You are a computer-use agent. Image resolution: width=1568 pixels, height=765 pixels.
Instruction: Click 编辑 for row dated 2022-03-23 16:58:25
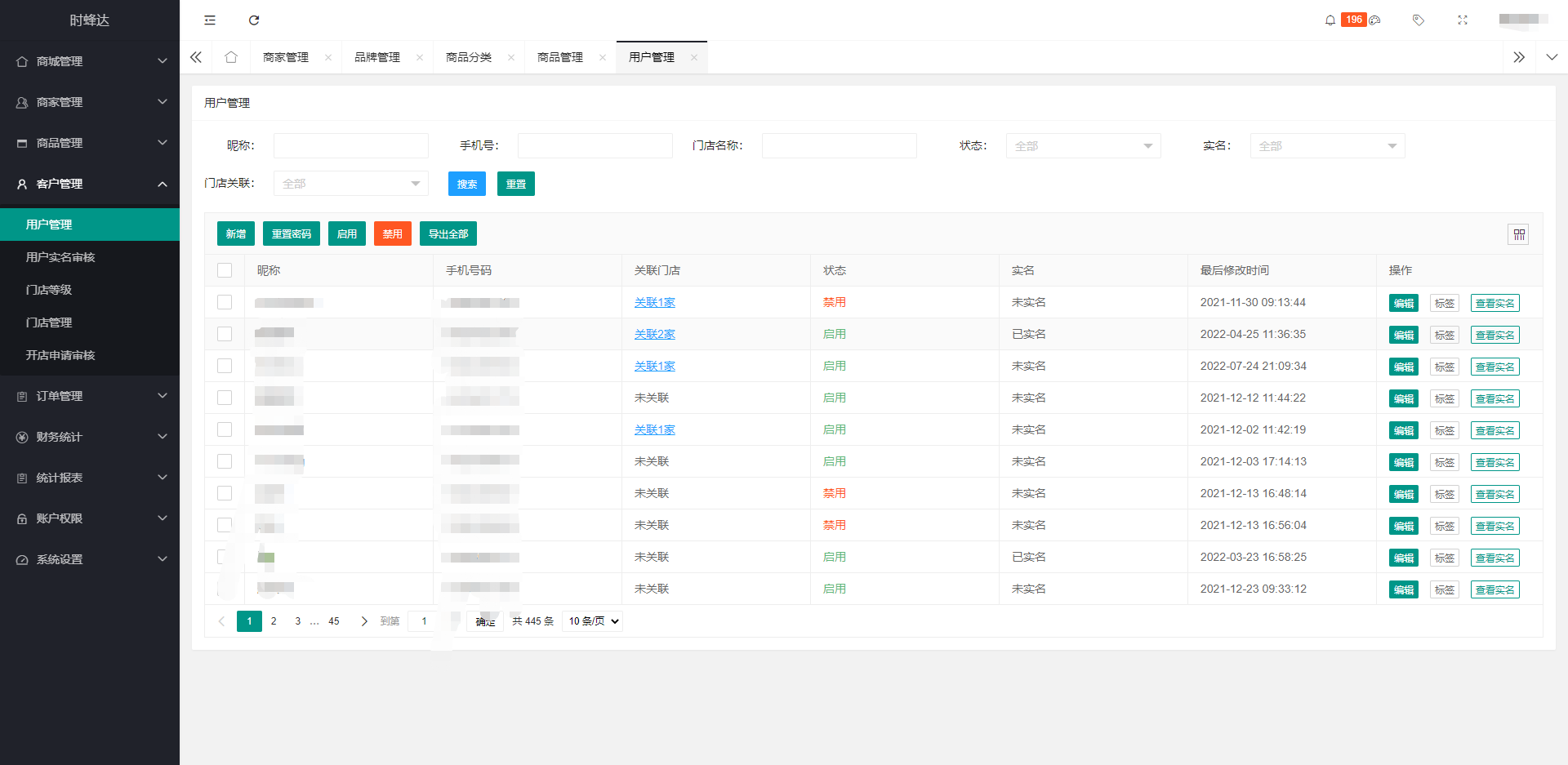pyautogui.click(x=1404, y=558)
